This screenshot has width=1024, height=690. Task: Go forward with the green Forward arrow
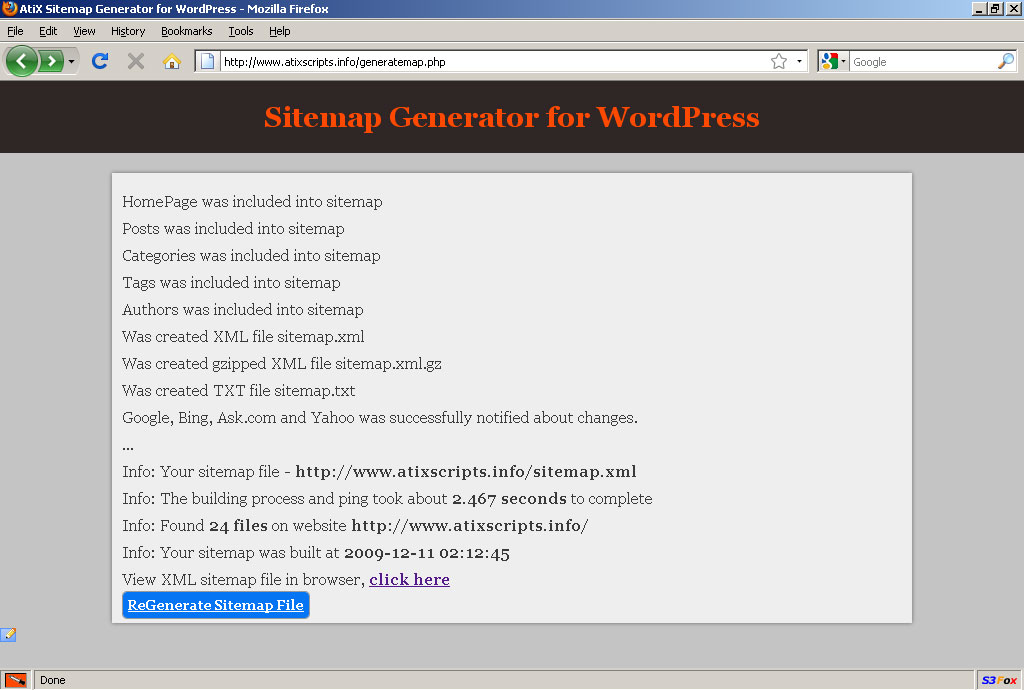(51, 61)
